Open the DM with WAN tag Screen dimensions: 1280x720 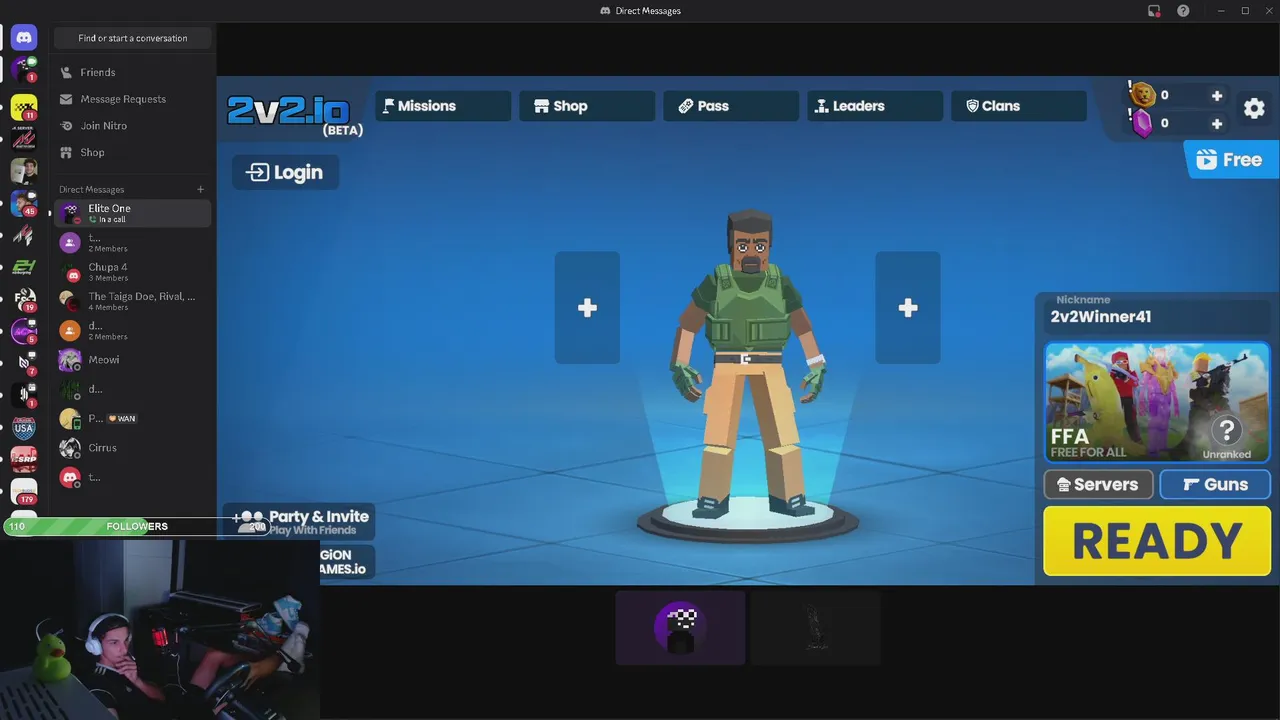click(x=132, y=419)
